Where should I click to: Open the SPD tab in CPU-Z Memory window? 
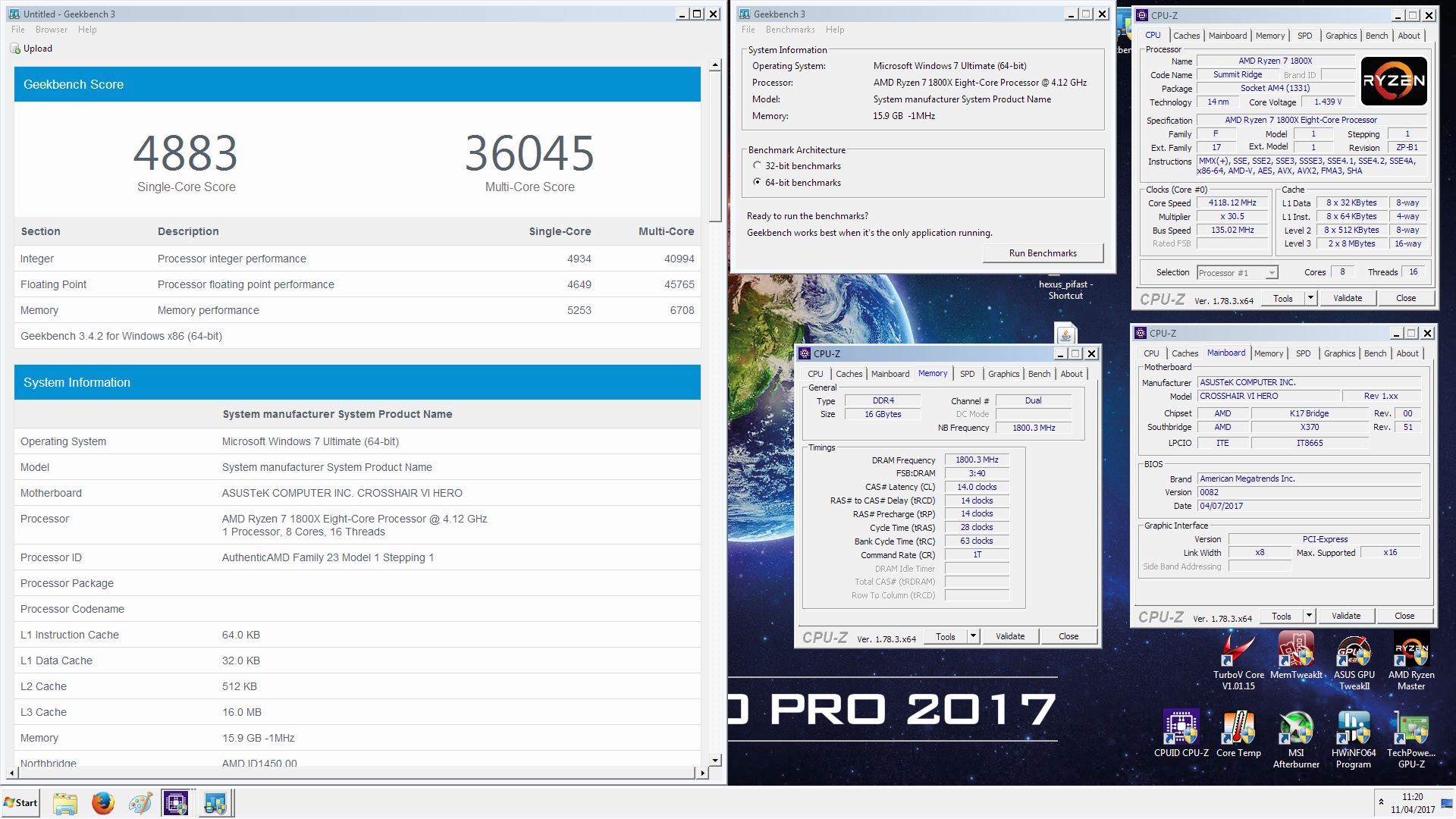point(968,374)
